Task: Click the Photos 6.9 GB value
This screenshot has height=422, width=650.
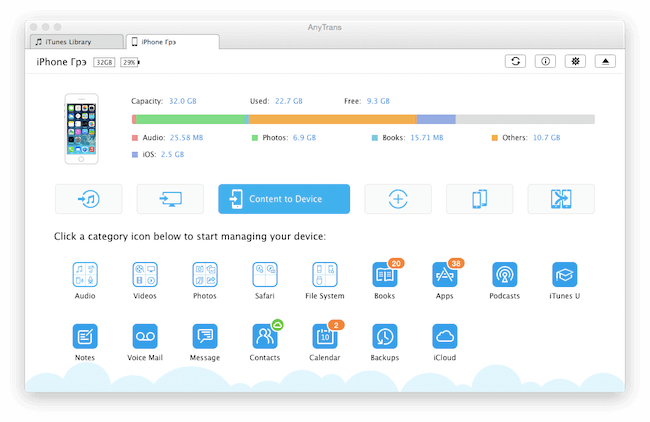Action: click(x=304, y=138)
